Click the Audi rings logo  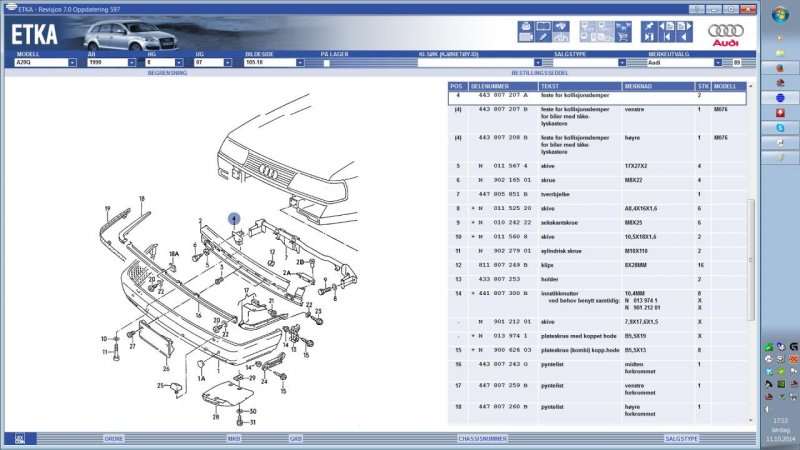[724, 33]
